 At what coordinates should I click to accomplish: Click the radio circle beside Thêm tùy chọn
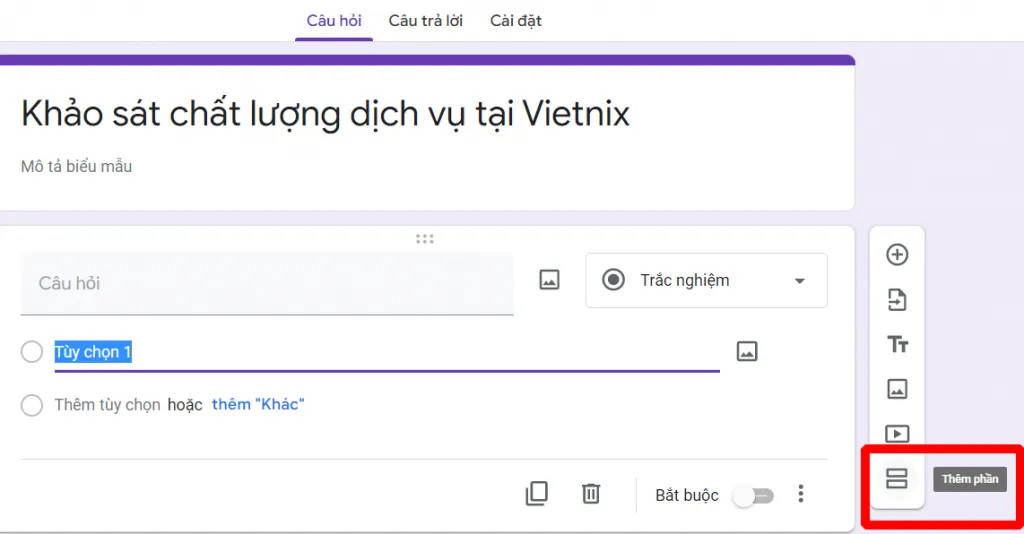click(31, 405)
